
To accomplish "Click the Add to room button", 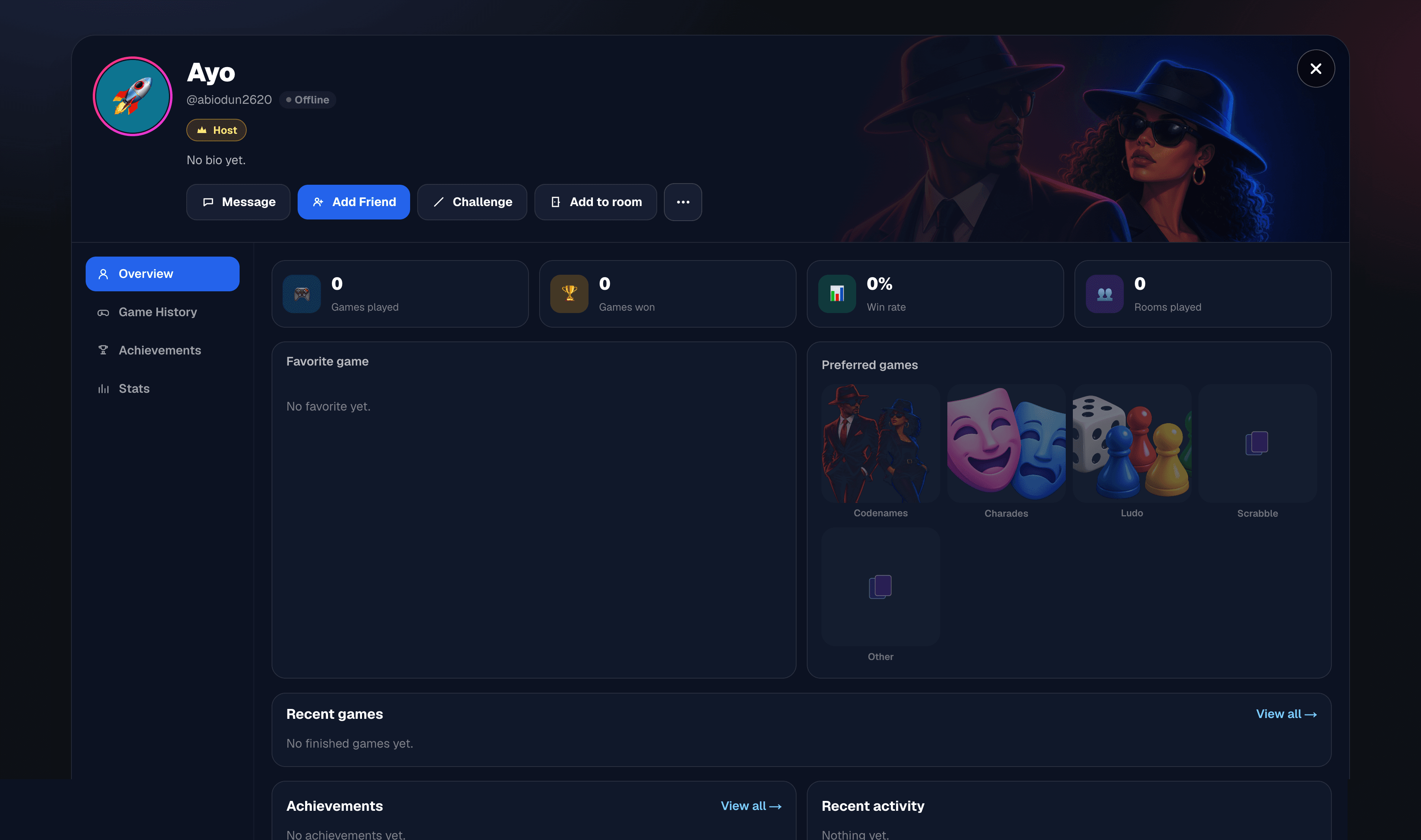I will [595, 202].
